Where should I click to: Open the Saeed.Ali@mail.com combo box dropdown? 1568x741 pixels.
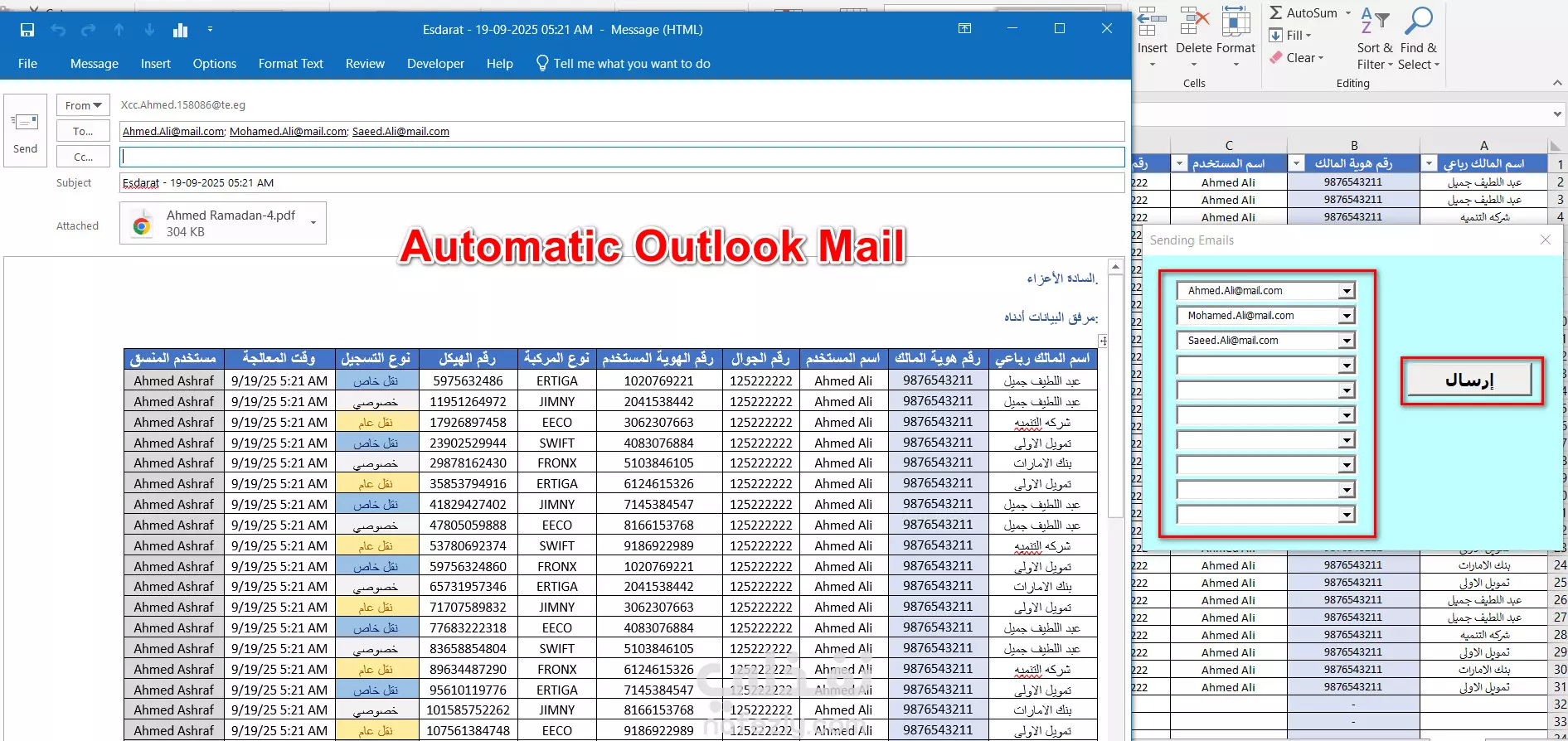click(x=1347, y=341)
